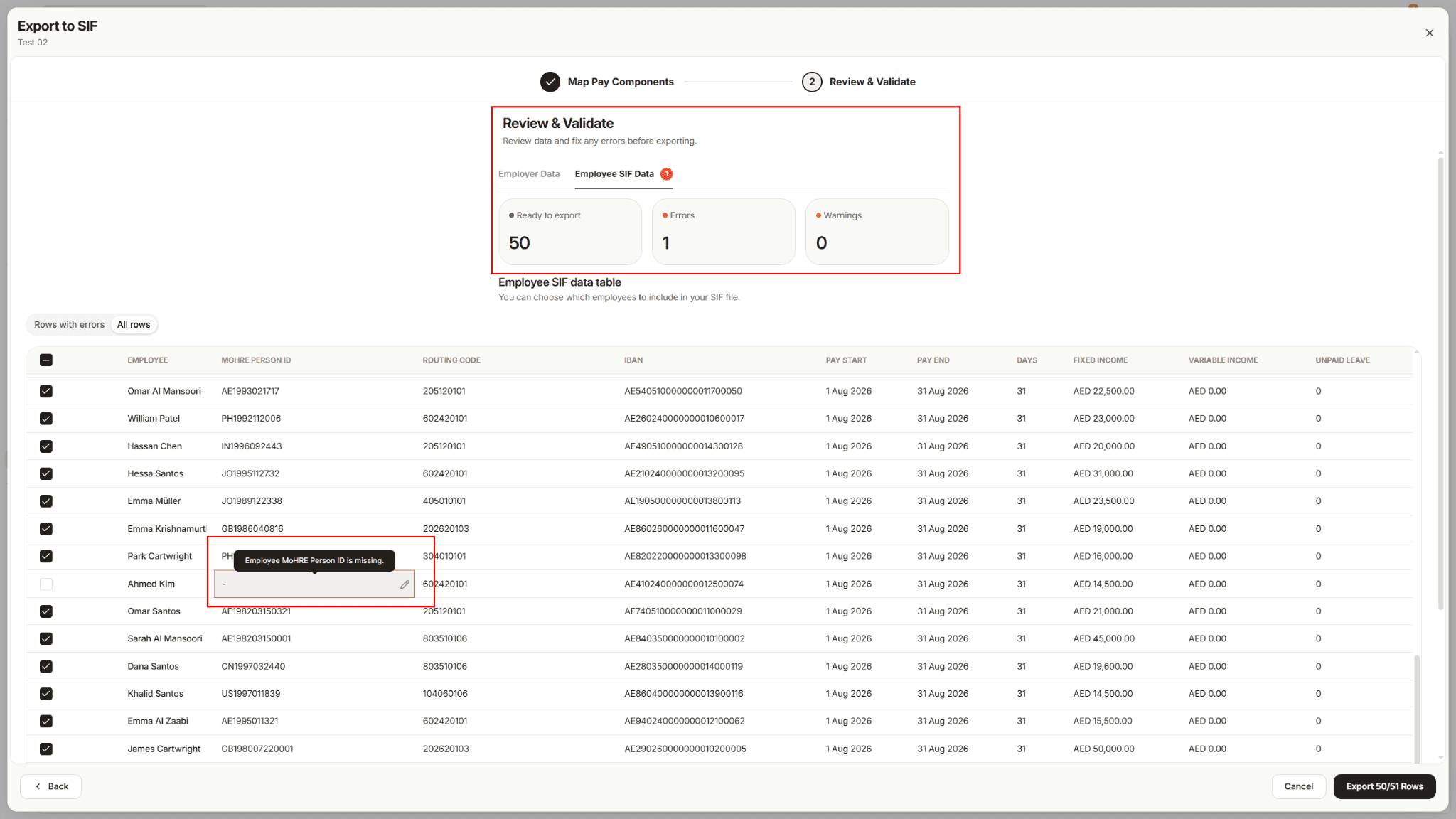Uncheck William Patel's row checkbox
The height and width of the screenshot is (819, 1456).
[x=46, y=419]
